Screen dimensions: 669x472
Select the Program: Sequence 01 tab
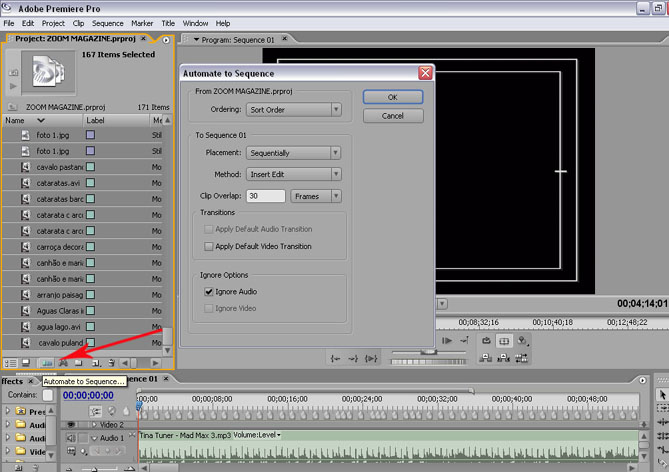238,39
